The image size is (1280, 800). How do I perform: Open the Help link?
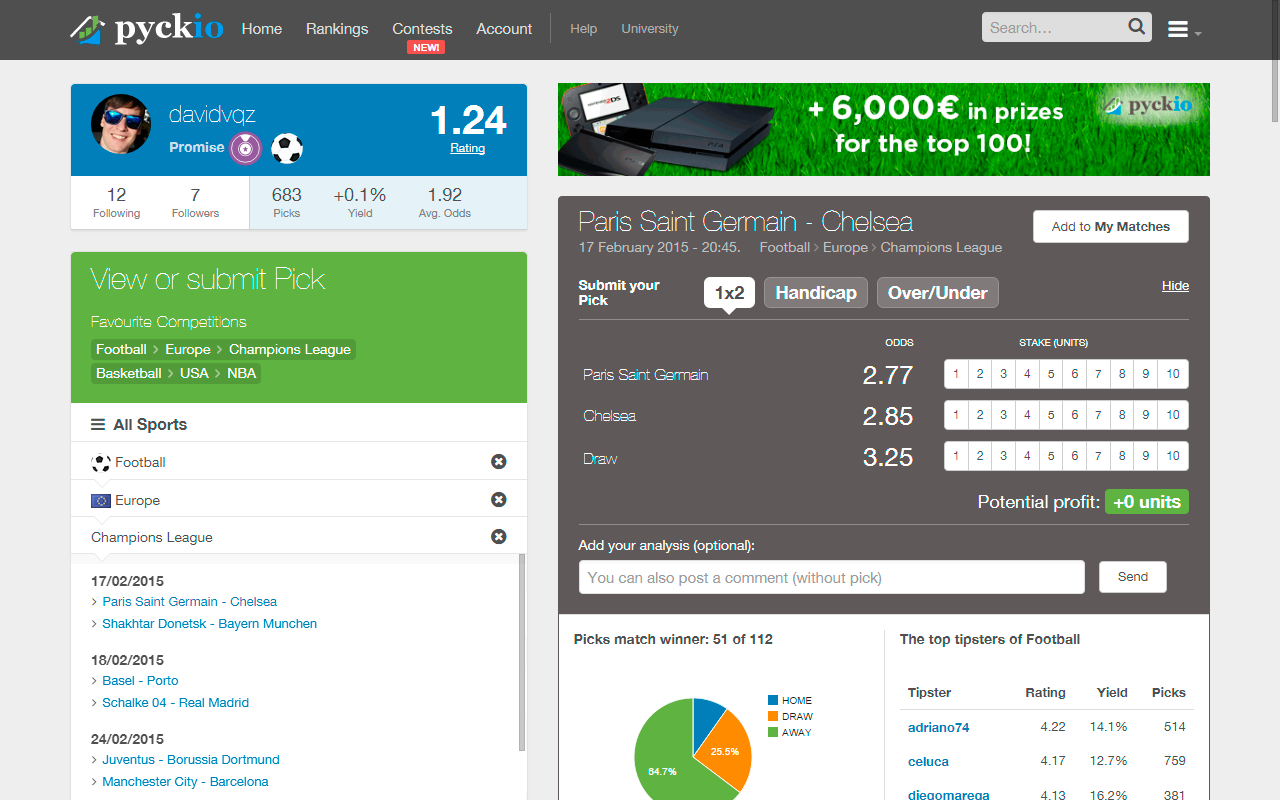coord(584,29)
